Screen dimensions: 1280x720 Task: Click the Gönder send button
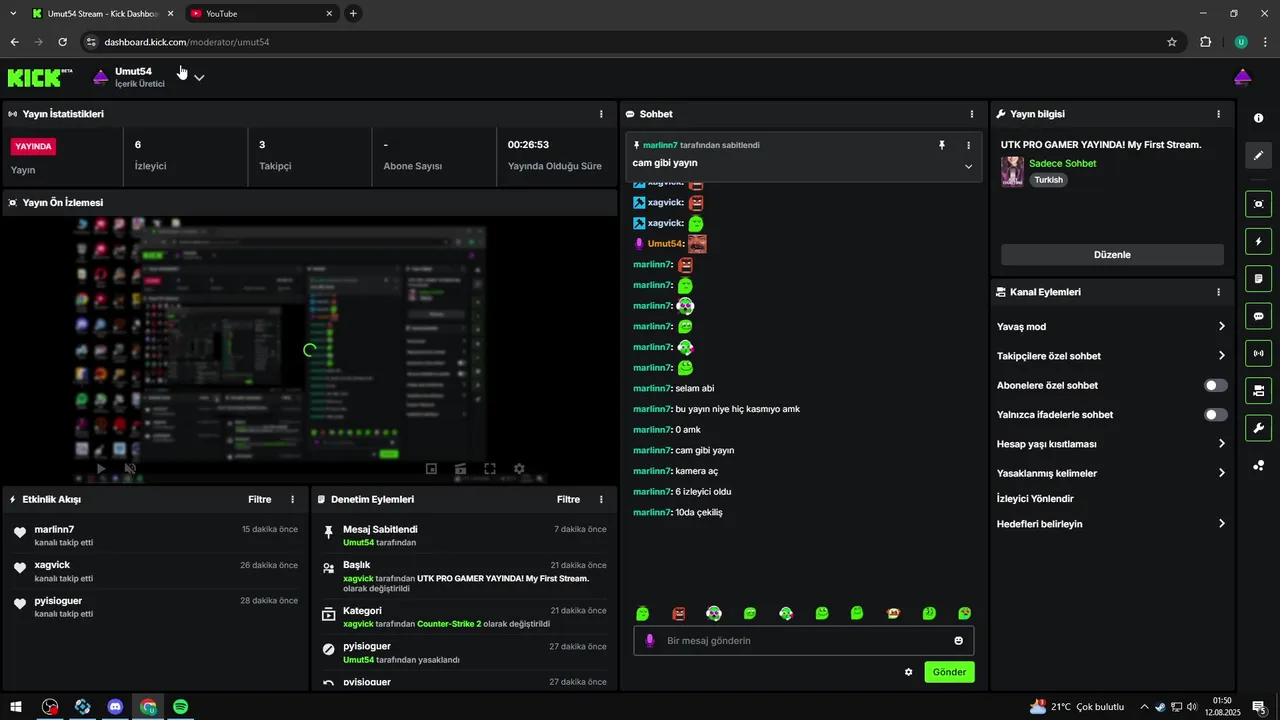(x=949, y=672)
